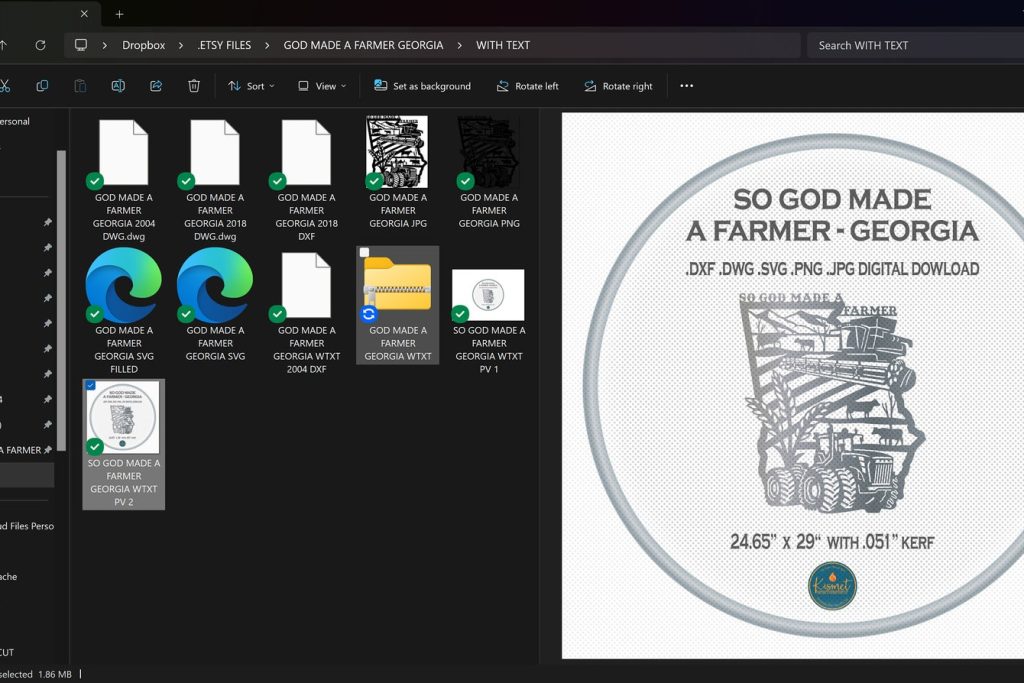Click the Refresh button beside the address bar
This screenshot has width=1024, height=683.
tap(40, 45)
